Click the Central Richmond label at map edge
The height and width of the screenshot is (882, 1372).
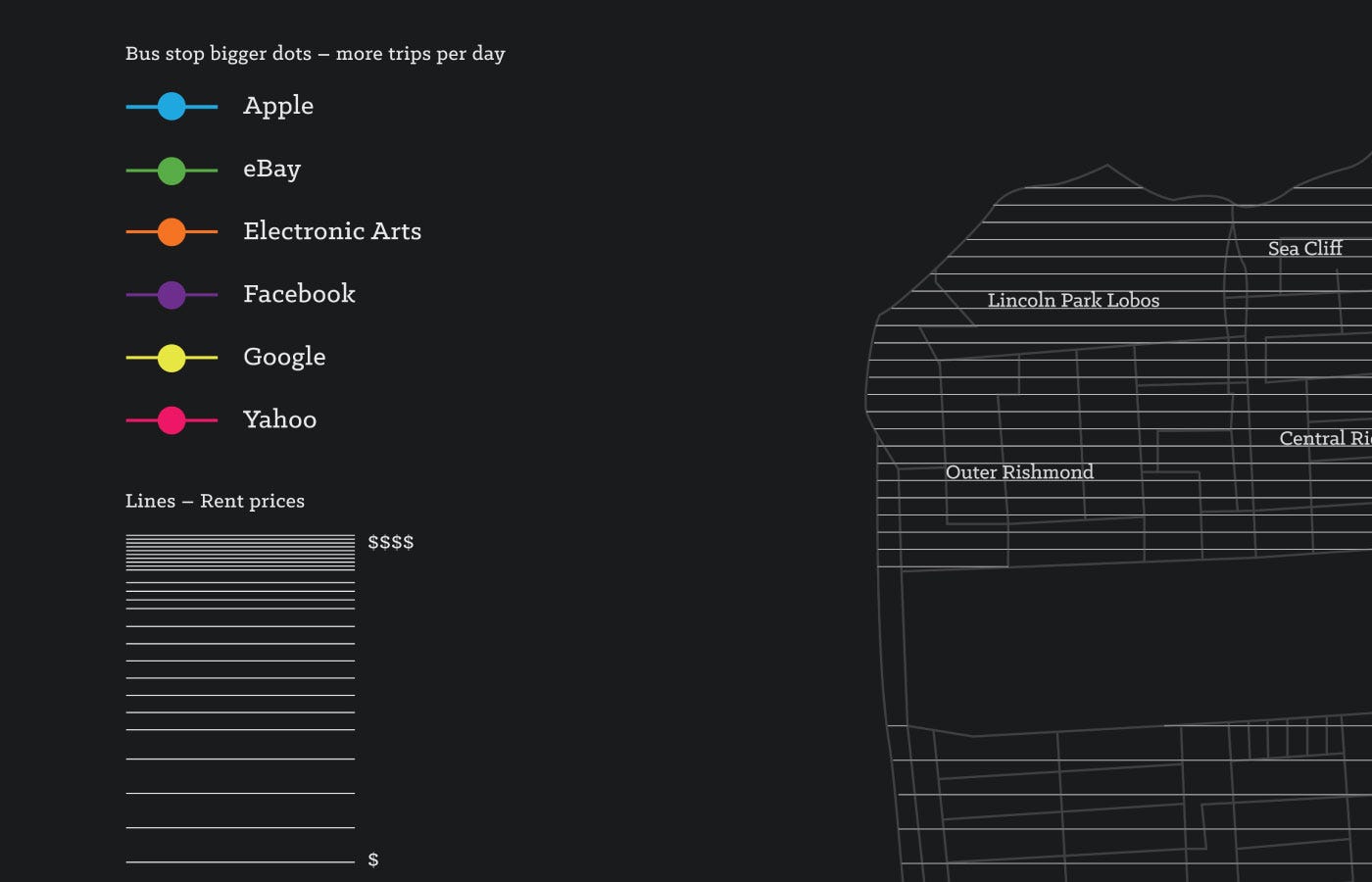(x=1325, y=438)
